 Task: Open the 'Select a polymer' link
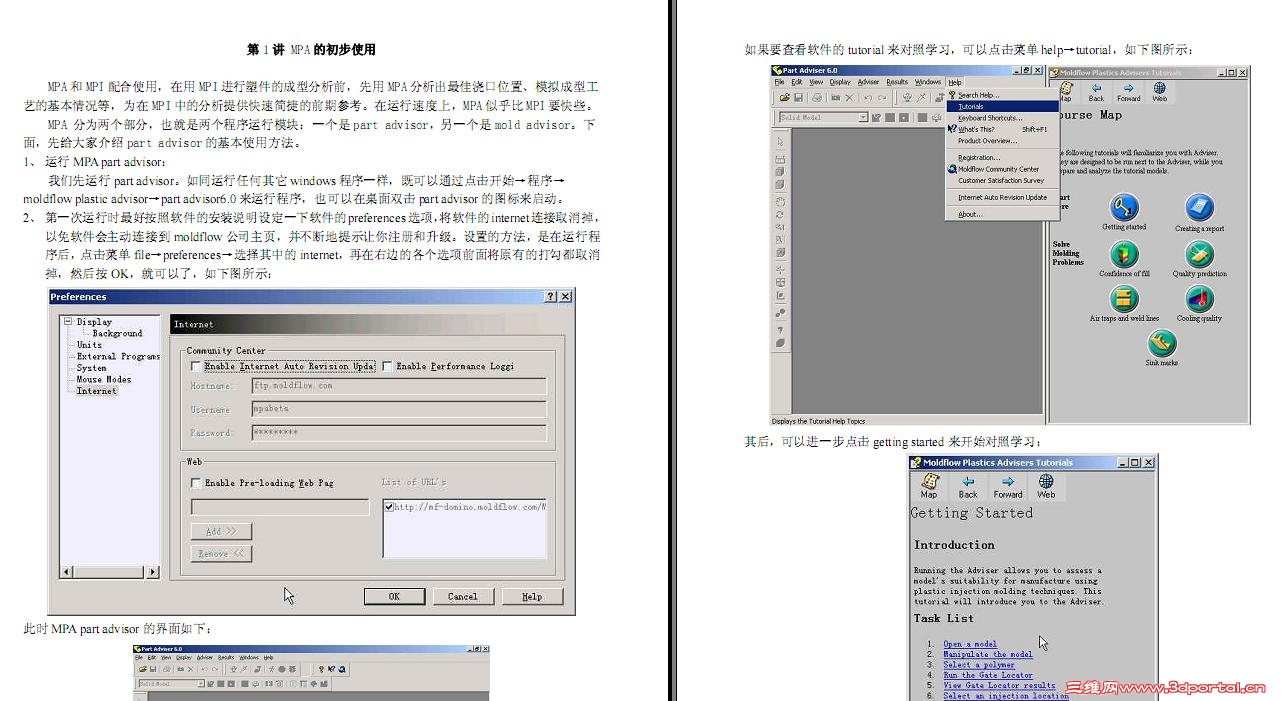click(x=979, y=665)
